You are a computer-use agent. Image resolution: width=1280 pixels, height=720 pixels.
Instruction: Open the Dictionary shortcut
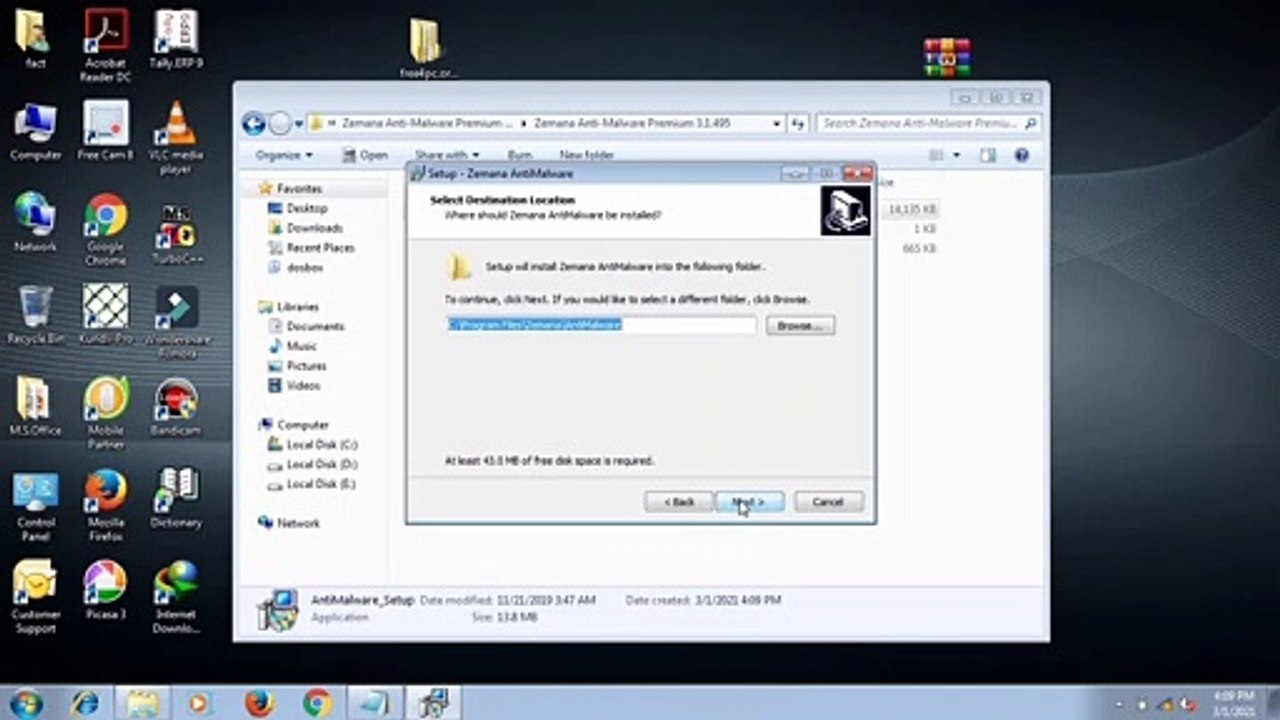pos(176,498)
